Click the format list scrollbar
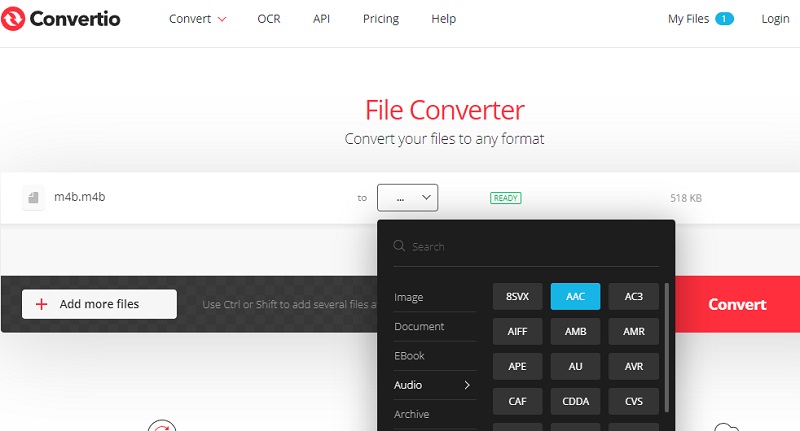 point(666,348)
